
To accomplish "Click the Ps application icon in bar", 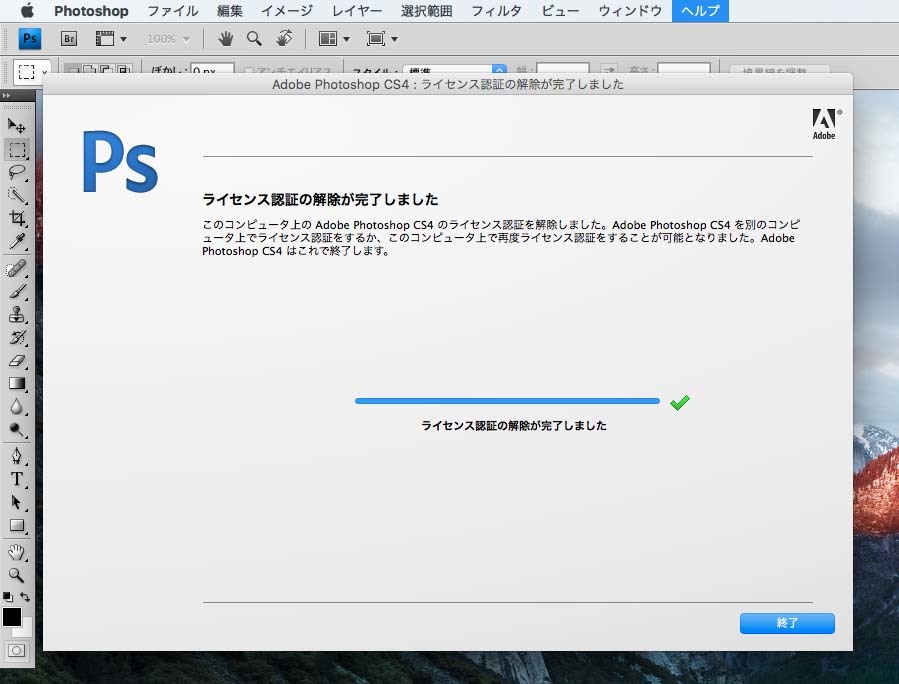I will 30,39.
